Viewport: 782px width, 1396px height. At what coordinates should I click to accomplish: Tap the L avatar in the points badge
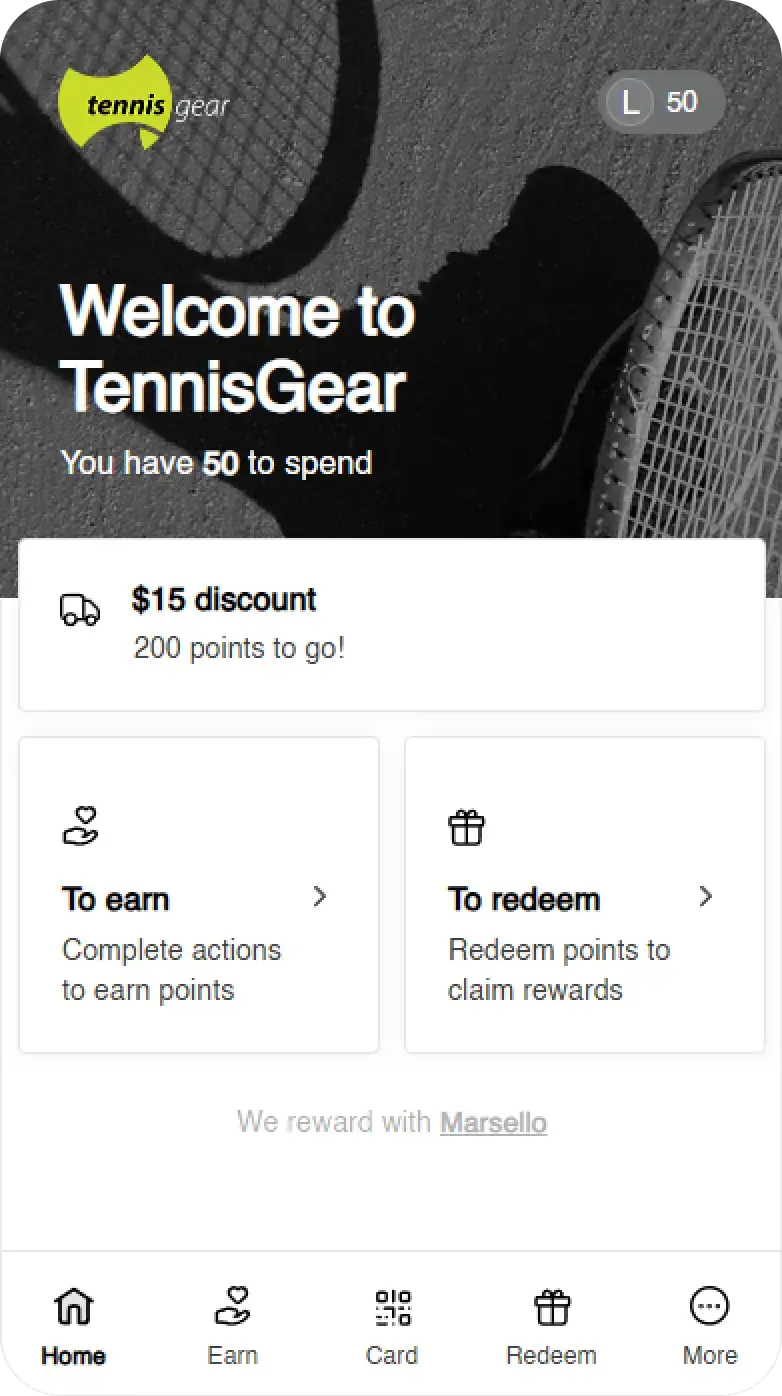click(629, 102)
